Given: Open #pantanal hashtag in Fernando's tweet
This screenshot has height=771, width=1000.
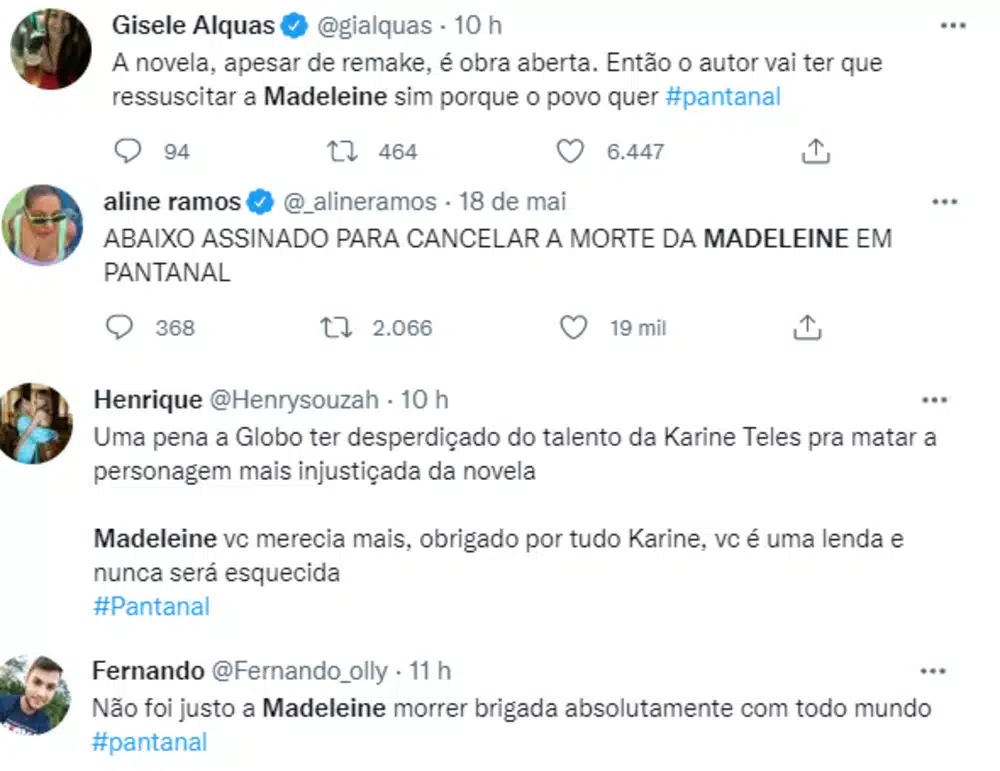Looking at the screenshot, I should point(150,742).
